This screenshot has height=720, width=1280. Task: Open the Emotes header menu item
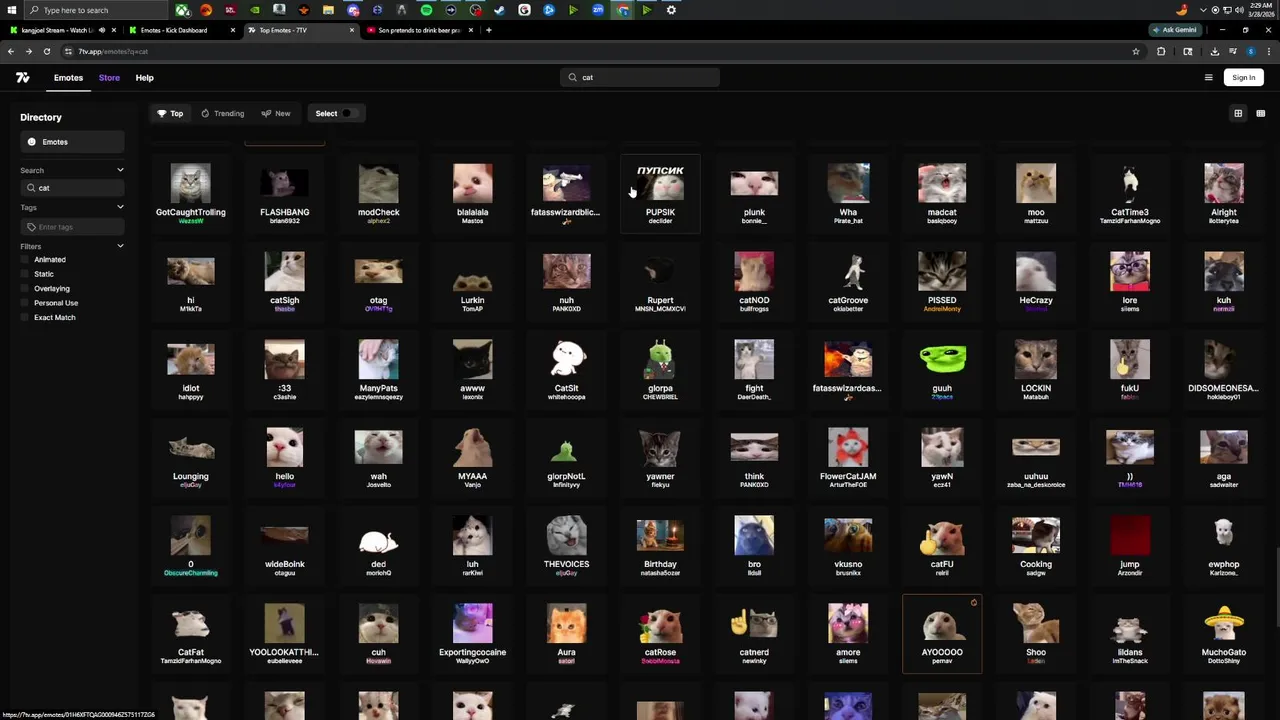click(68, 77)
